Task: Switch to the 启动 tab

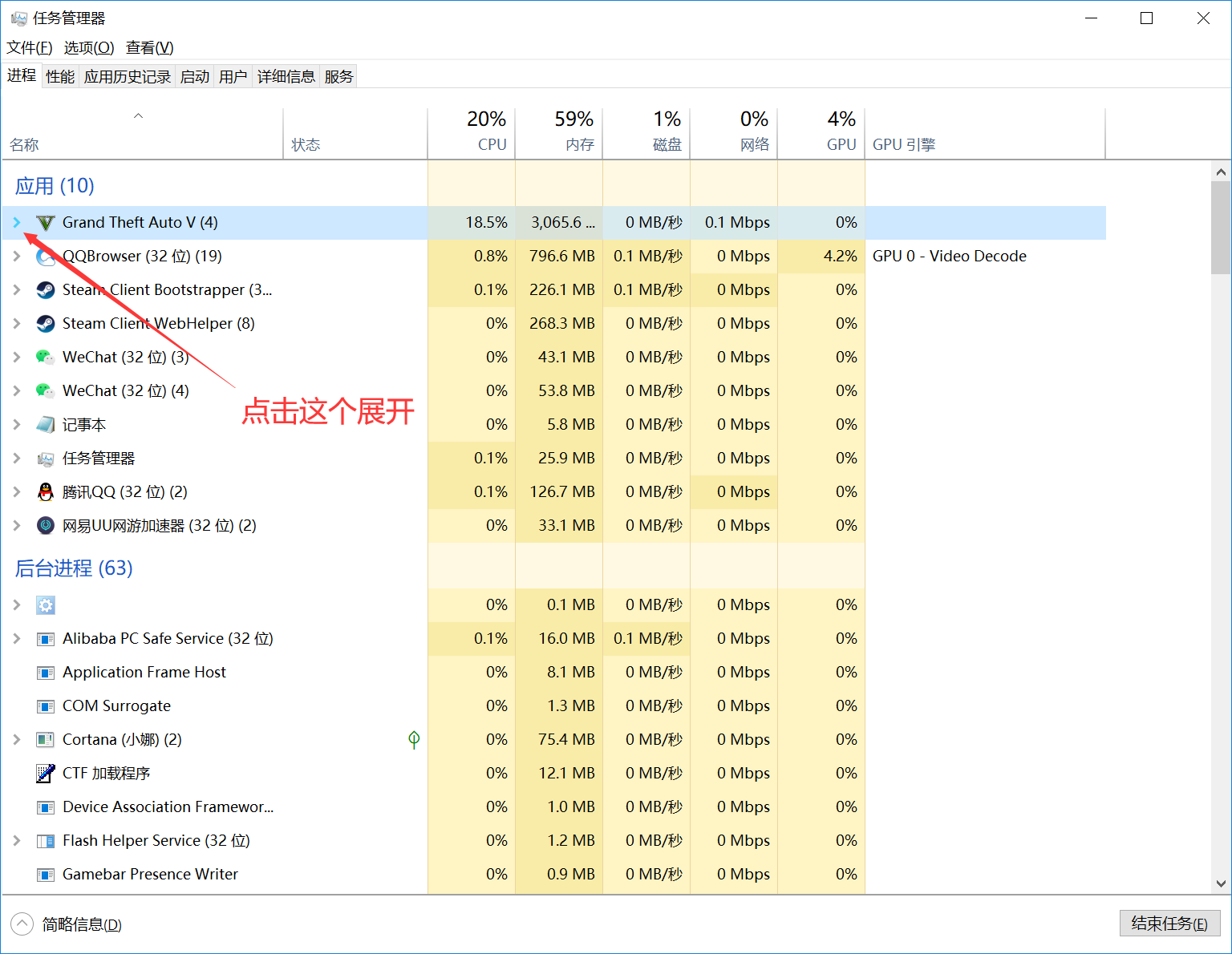Action: tap(195, 76)
